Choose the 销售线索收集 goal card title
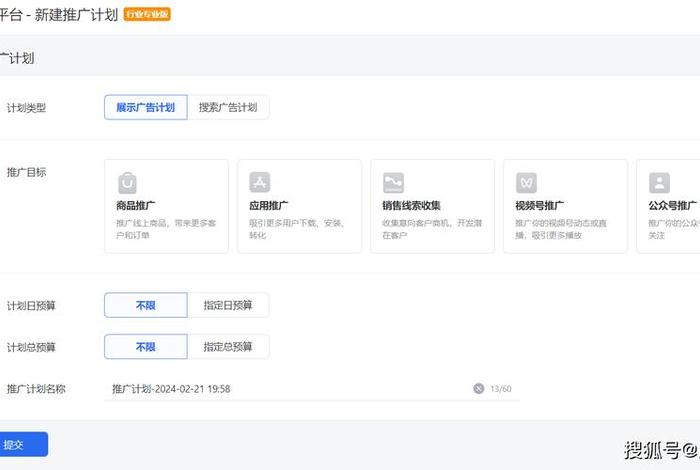 (x=411, y=206)
